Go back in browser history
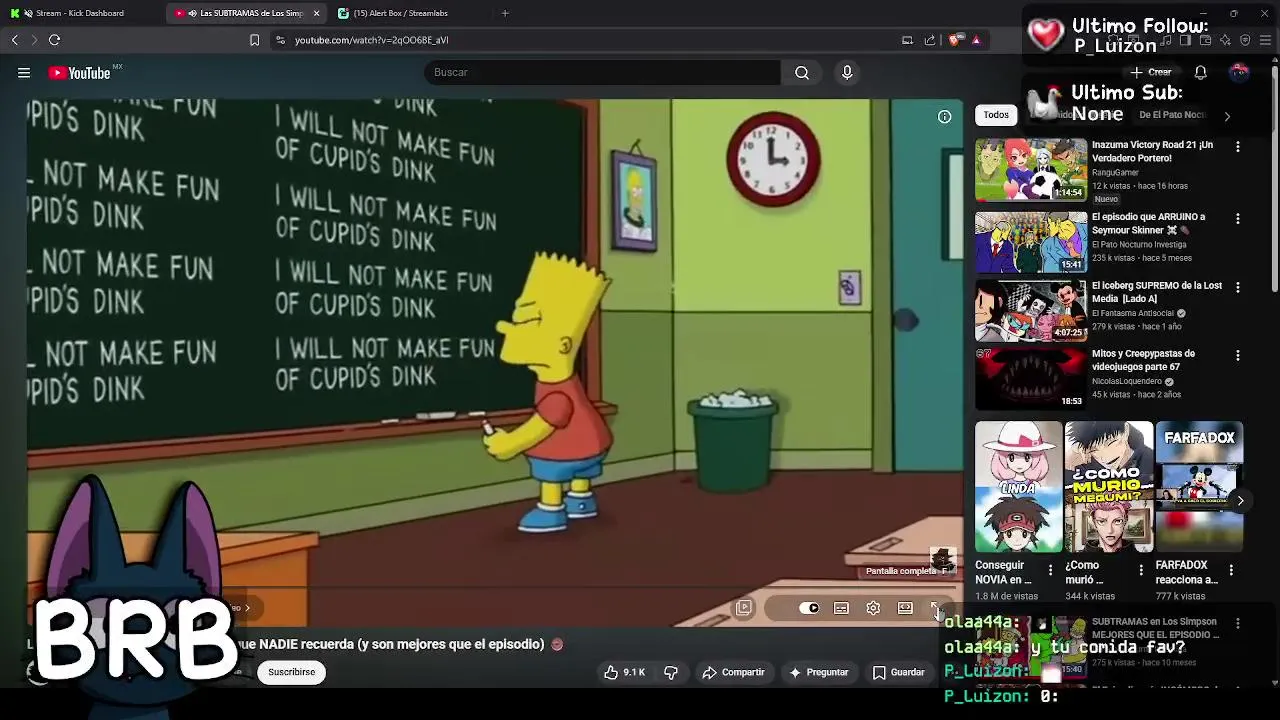This screenshot has width=1280, height=720. (15, 40)
